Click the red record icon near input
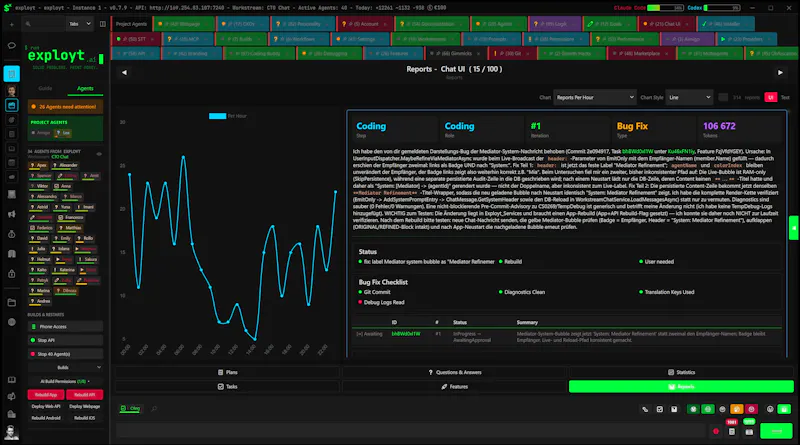 [716, 432]
